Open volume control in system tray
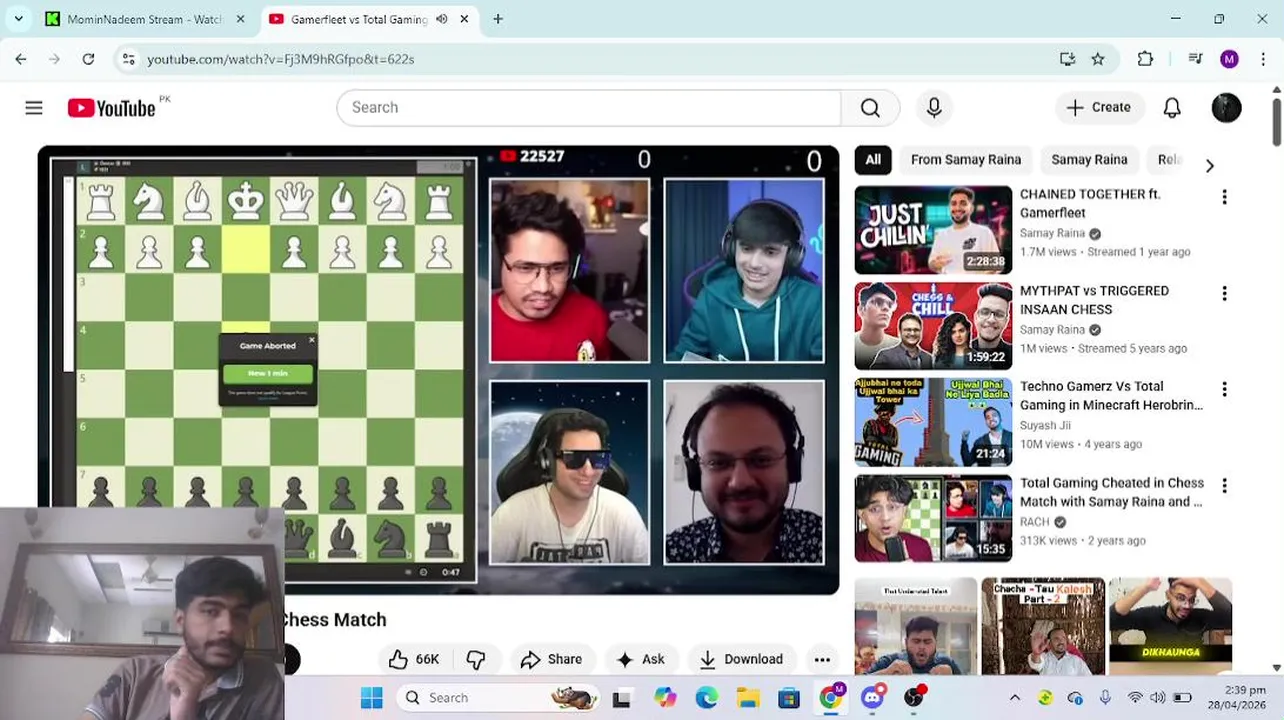 click(1157, 697)
